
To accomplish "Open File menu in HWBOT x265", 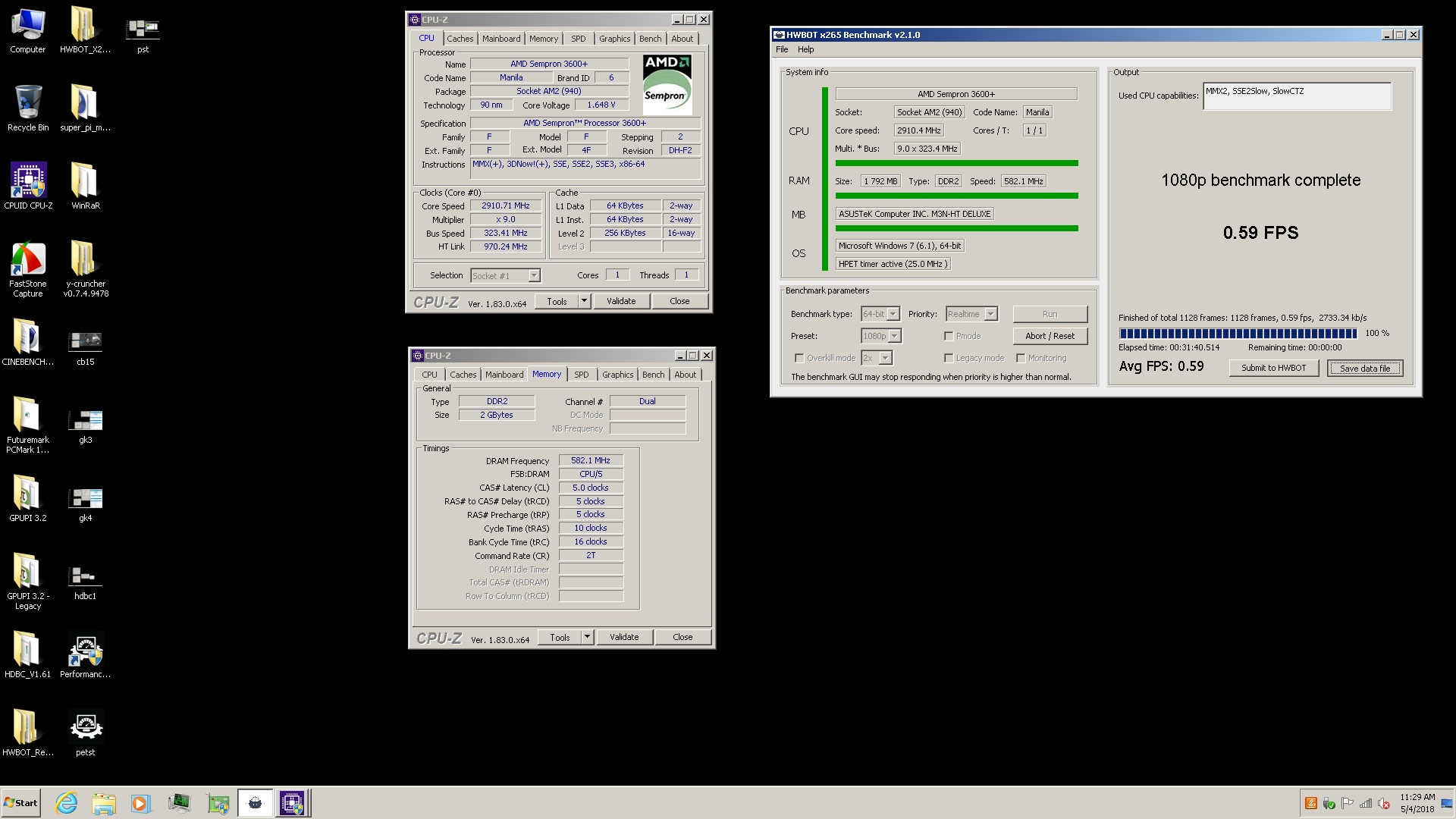I will click(x=782, y=49).
